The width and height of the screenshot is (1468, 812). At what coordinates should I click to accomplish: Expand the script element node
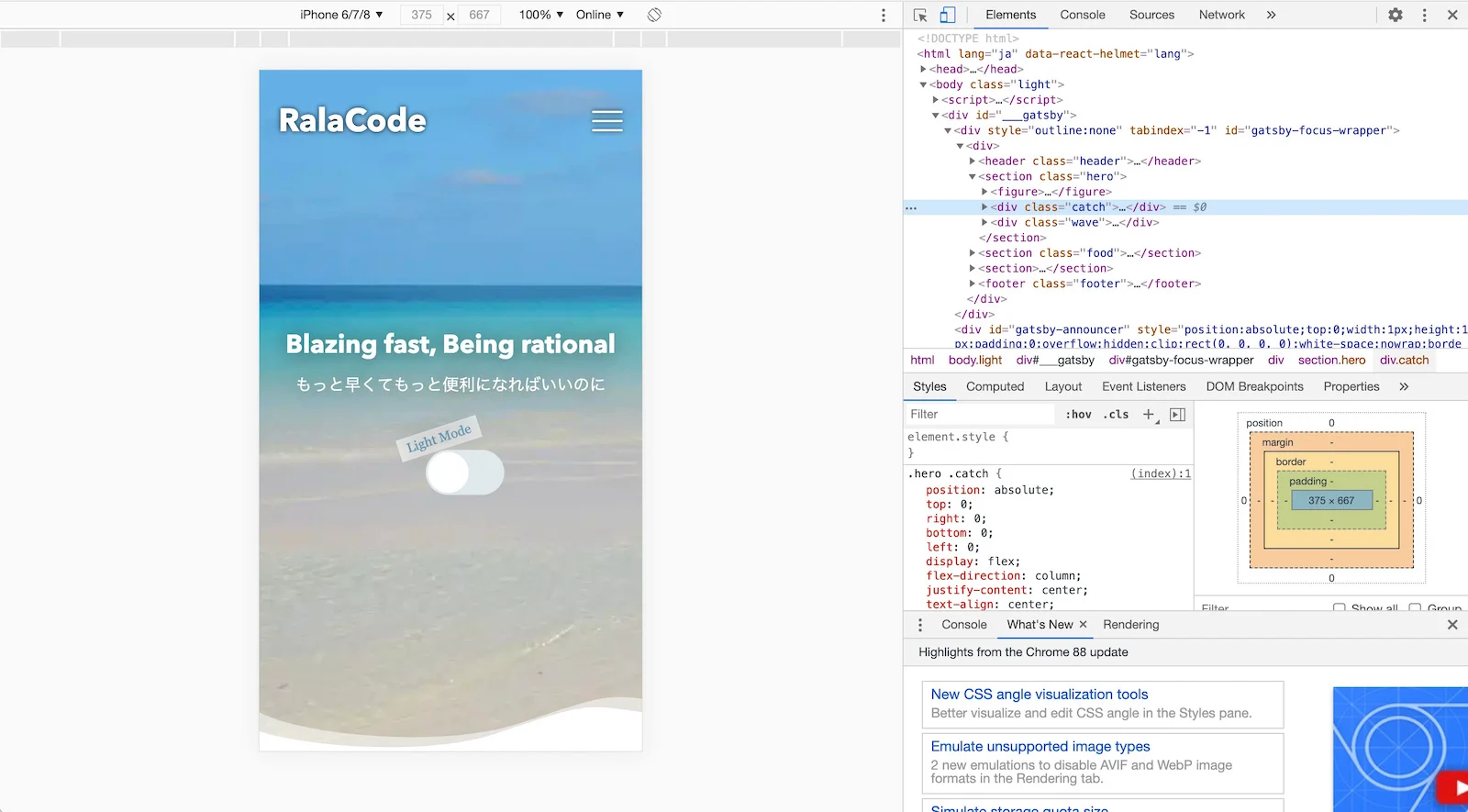click(x=935, y=100)
